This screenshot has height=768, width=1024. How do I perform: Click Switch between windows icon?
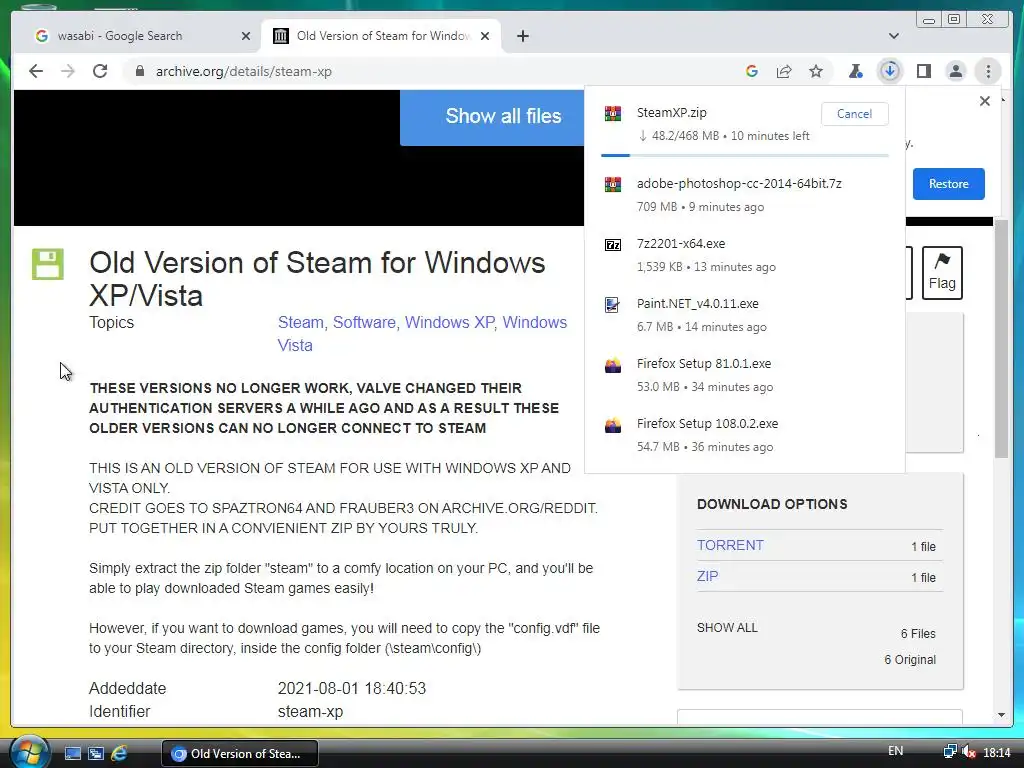click(x=96, y=754)
